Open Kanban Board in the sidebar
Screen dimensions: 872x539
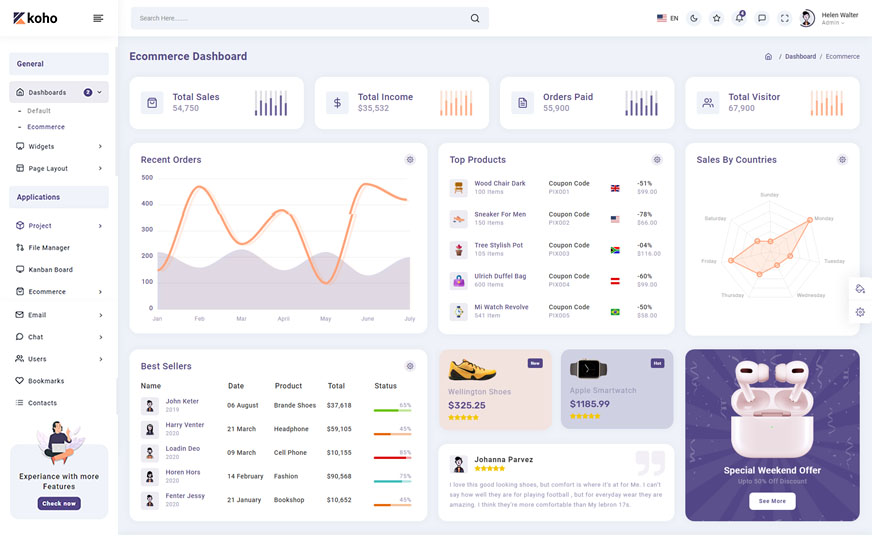(50, 270)
